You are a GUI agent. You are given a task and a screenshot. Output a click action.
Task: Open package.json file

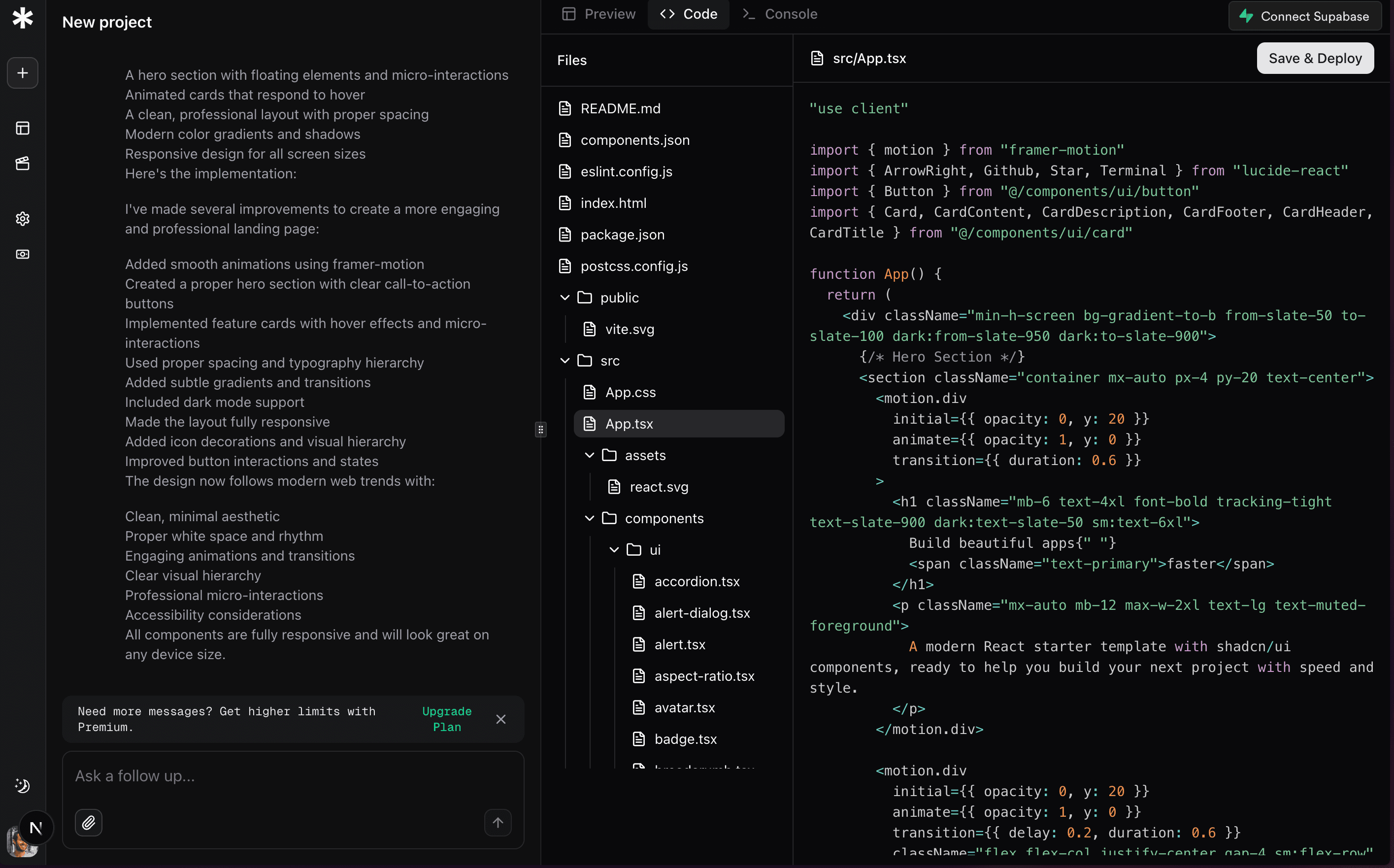click(667, 235)
